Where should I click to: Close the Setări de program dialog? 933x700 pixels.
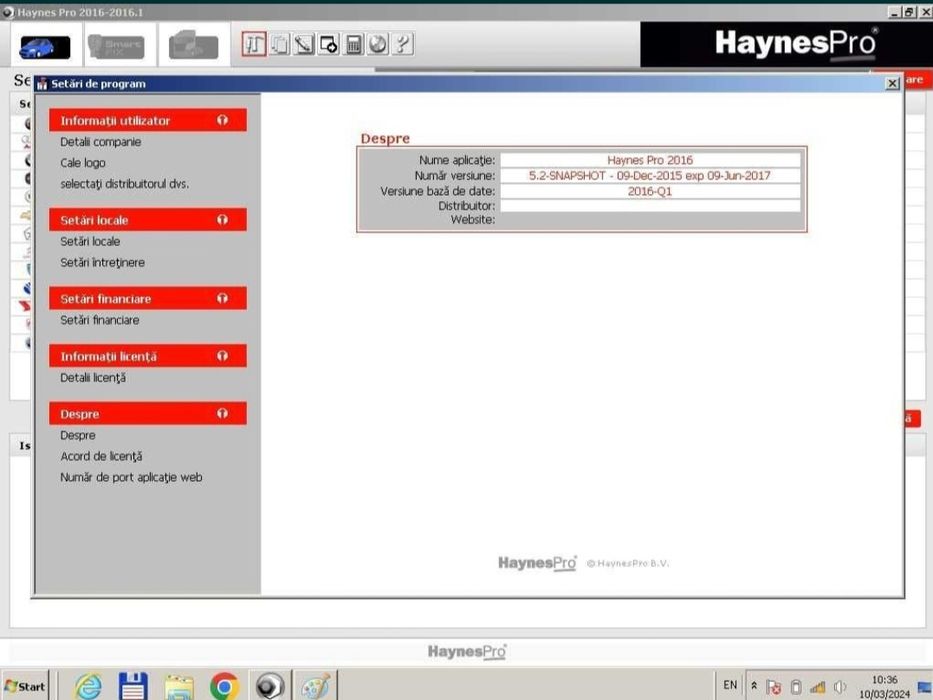coord(892,83)
